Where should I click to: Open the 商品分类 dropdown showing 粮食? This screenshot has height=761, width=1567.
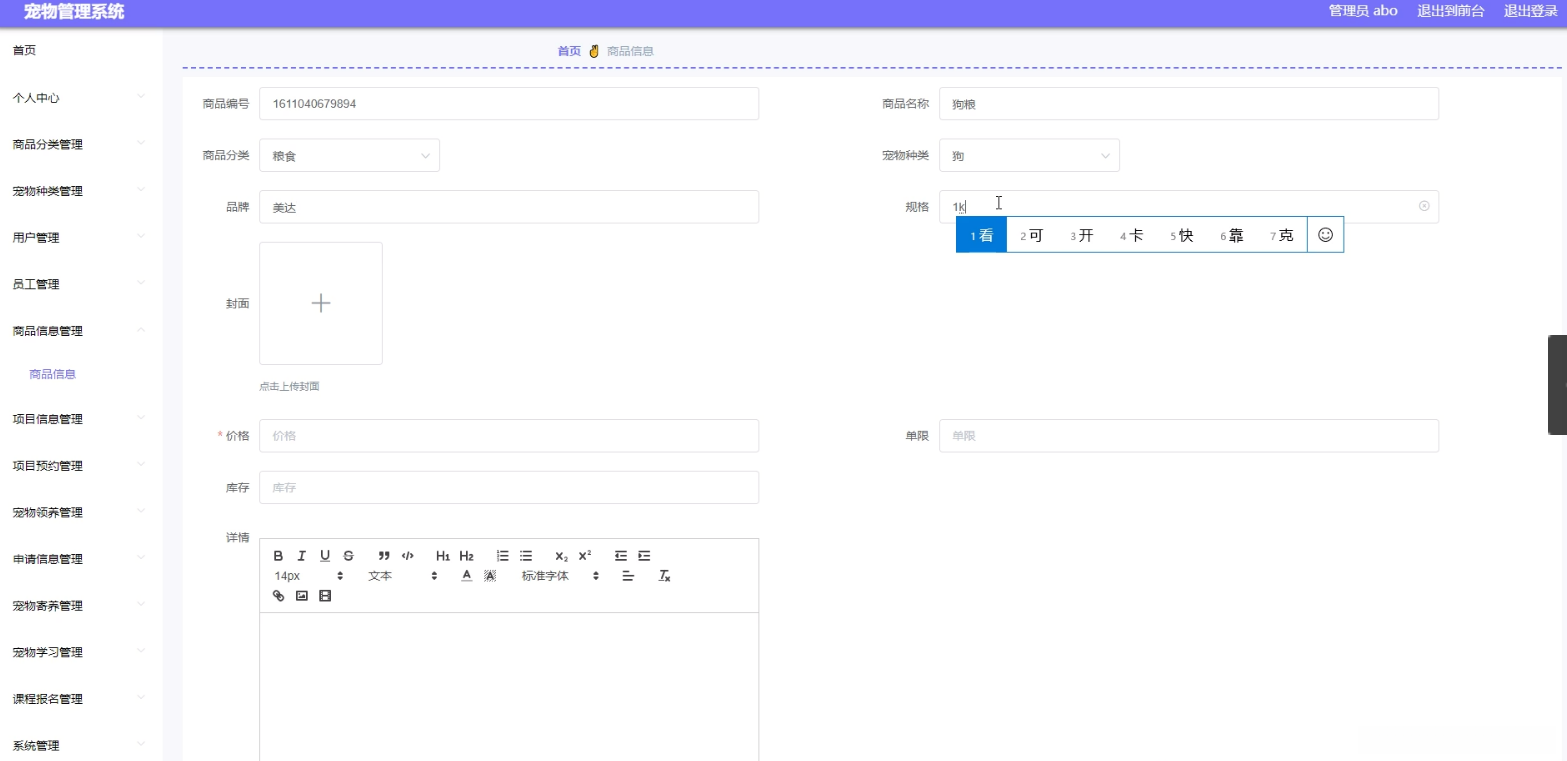click(x=349, y=156)
